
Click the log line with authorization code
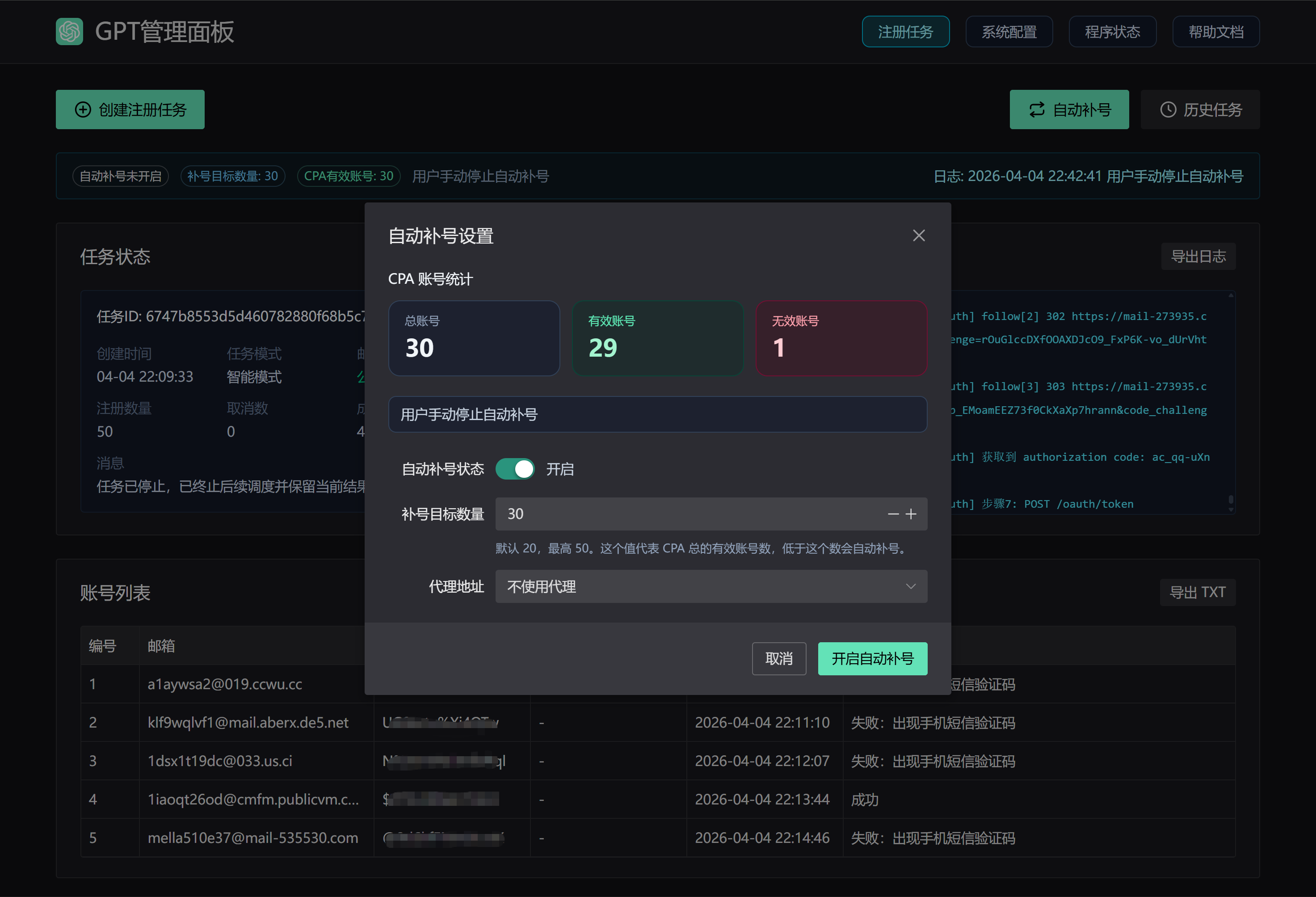click(1080, 457)
